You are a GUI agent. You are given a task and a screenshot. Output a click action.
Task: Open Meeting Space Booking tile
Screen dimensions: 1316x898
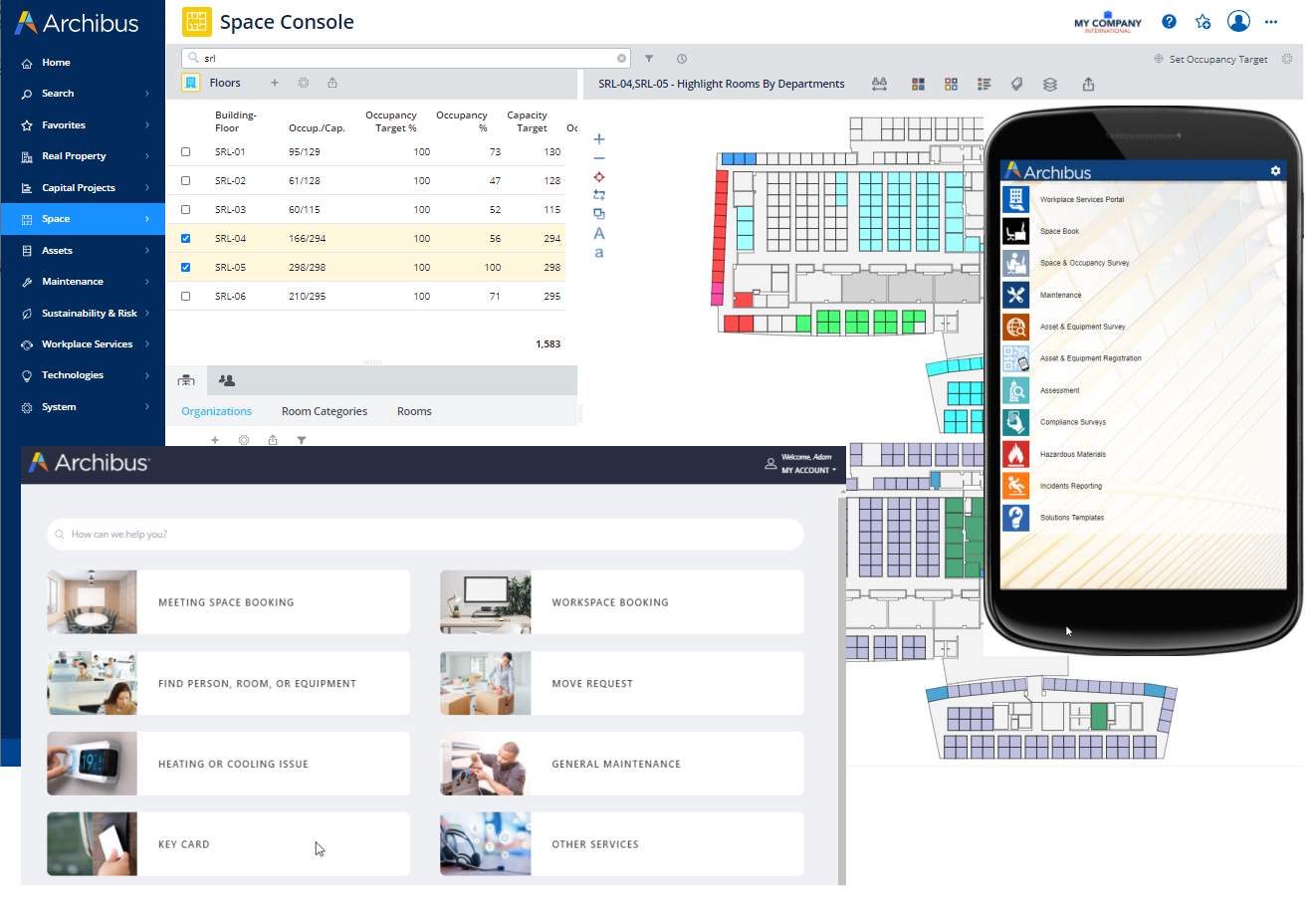(x=228, y=602)
